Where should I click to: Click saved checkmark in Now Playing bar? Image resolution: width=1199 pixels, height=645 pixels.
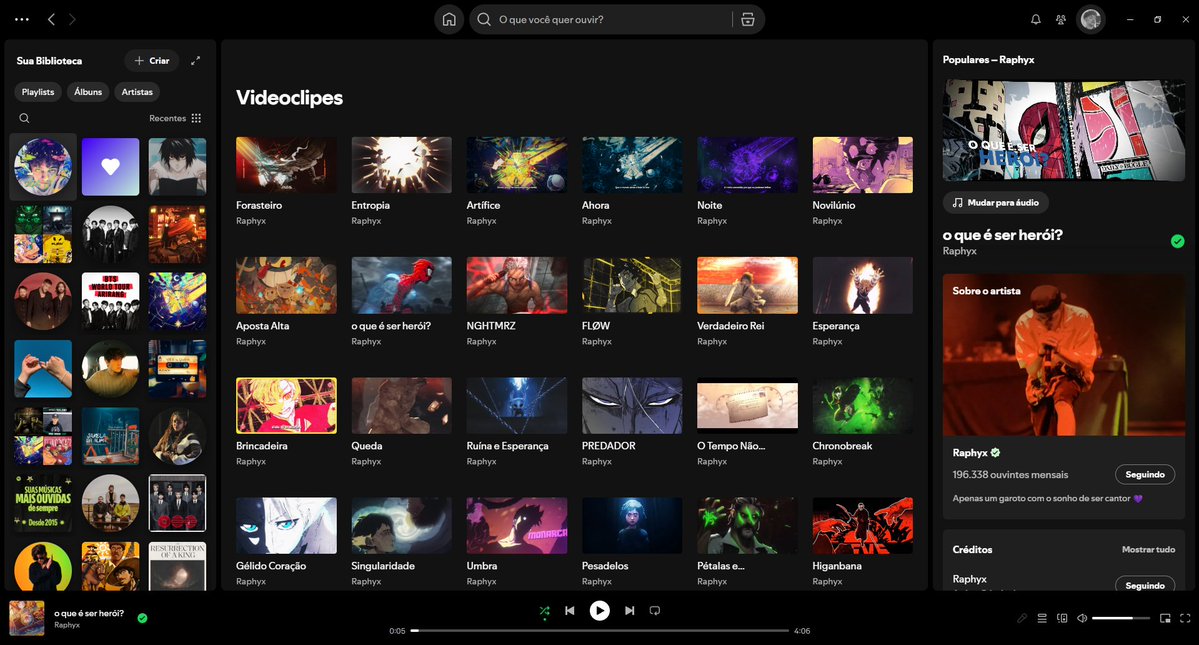tap(142, 618)
